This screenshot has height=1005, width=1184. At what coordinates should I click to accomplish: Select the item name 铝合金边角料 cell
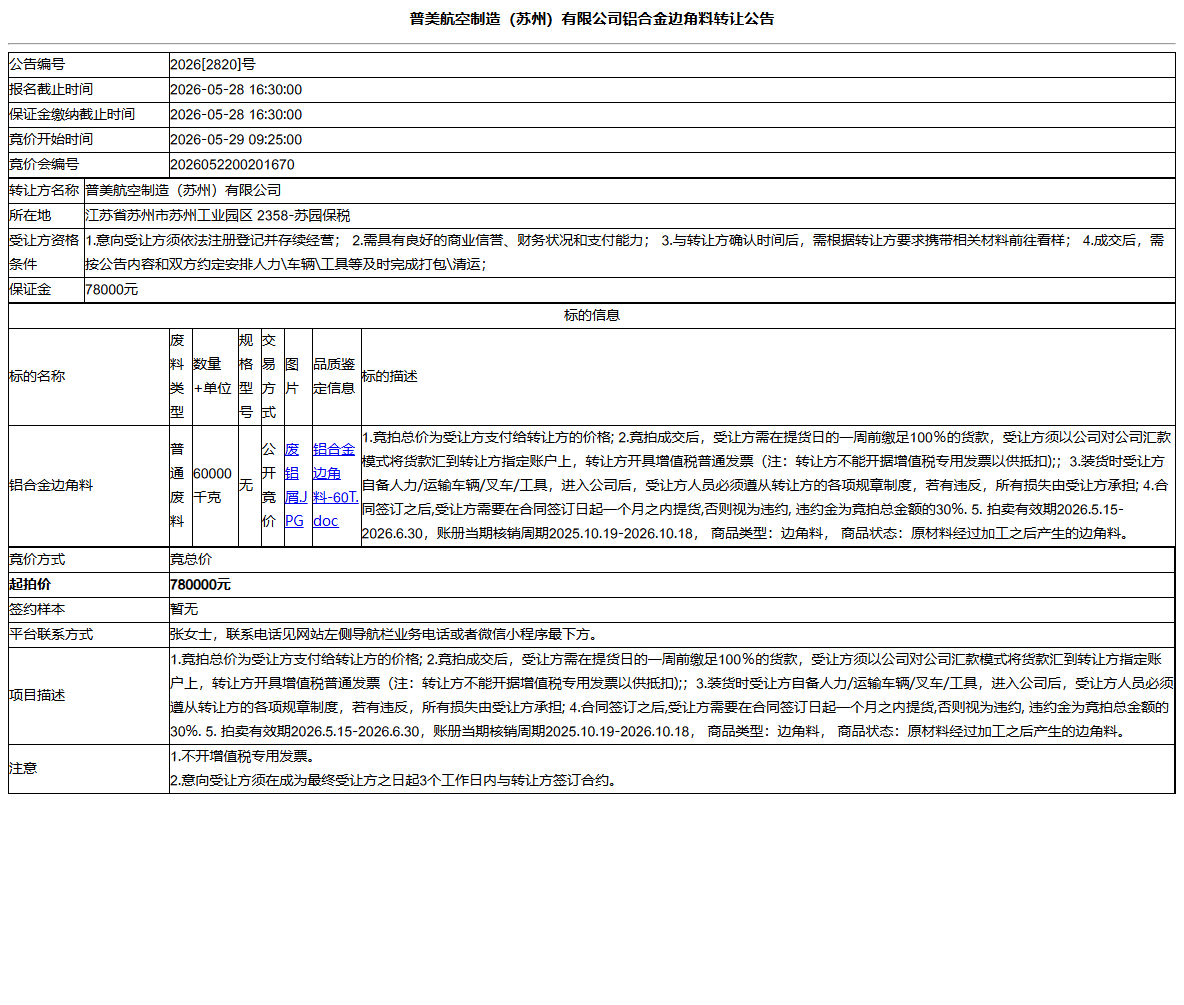88,486
